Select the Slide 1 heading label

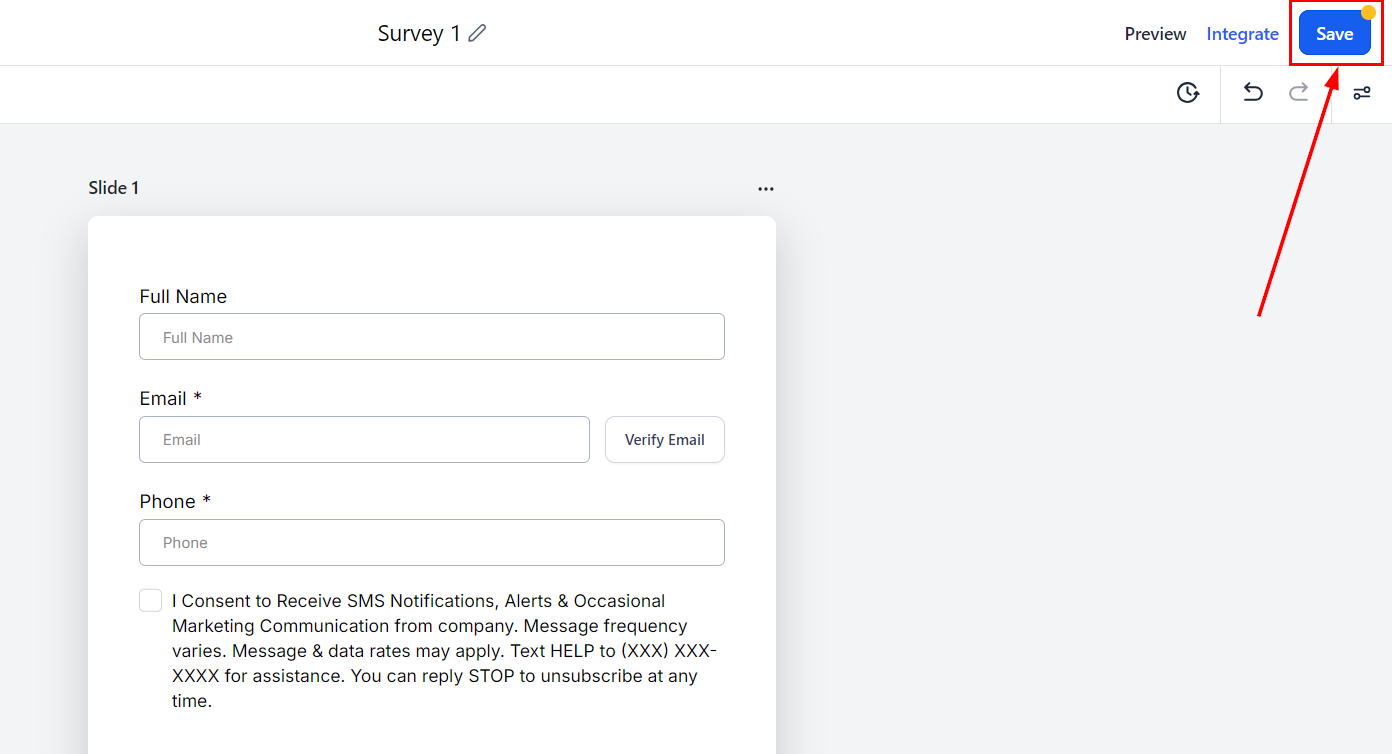coord(114,188)
